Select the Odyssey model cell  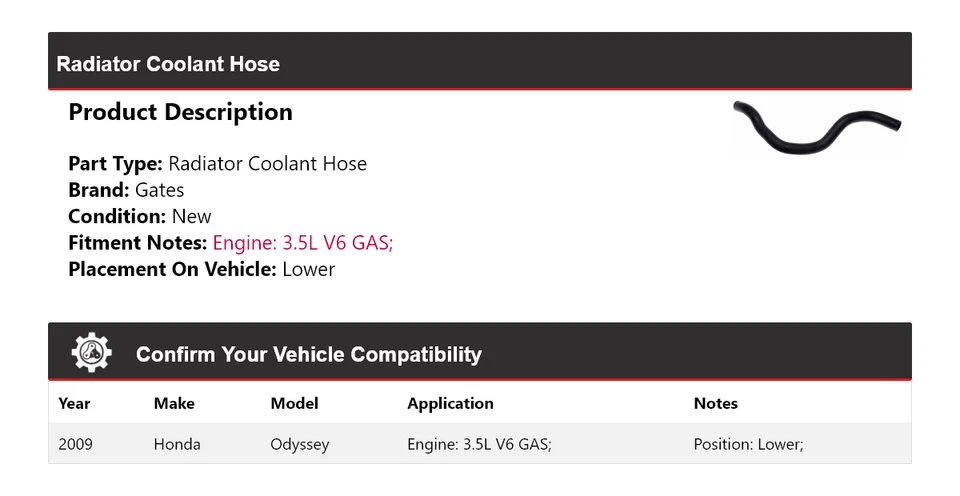click(x=299, y=444)
